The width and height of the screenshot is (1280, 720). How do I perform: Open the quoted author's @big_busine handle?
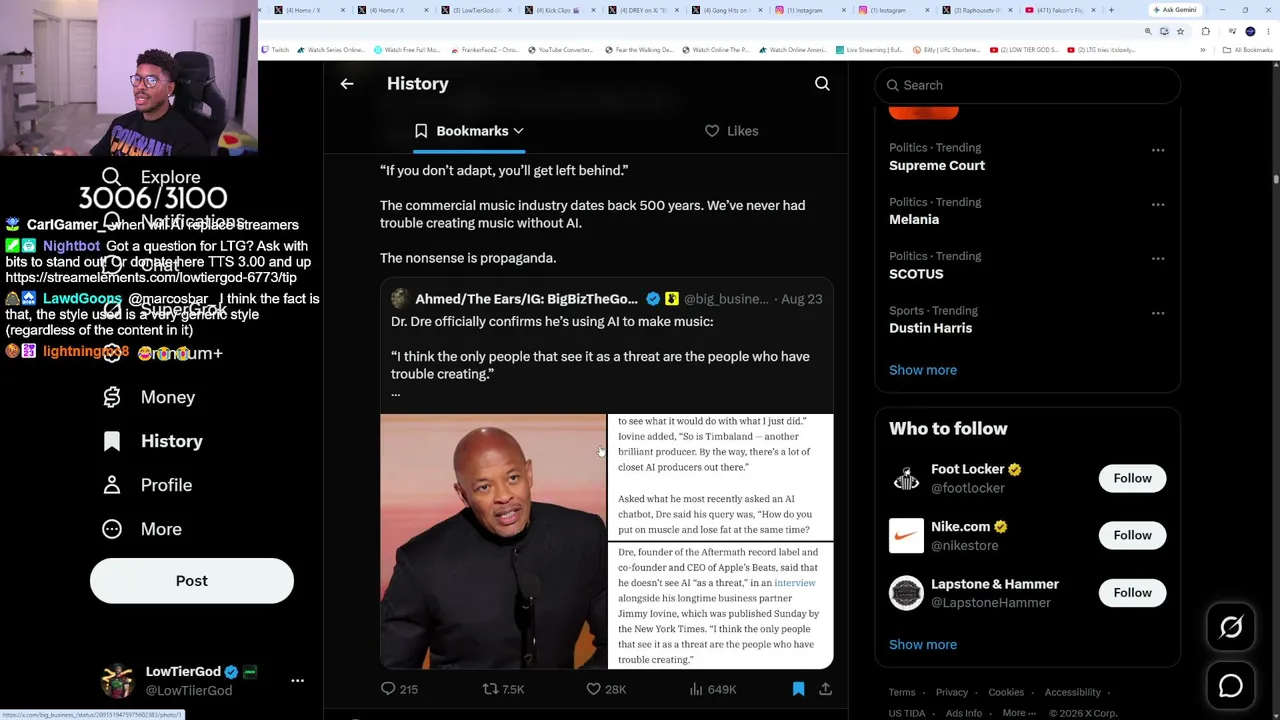tap(726, 299)
